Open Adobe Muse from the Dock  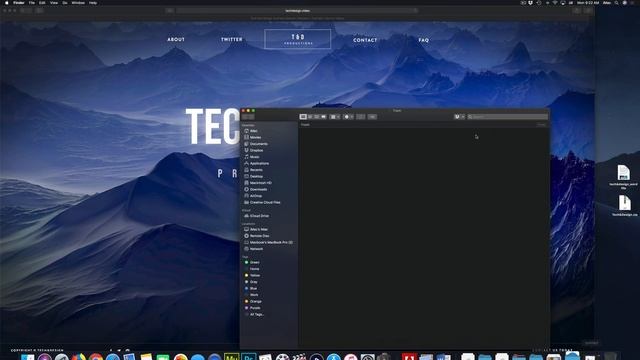pyautogui.click(x=231, y=357)
